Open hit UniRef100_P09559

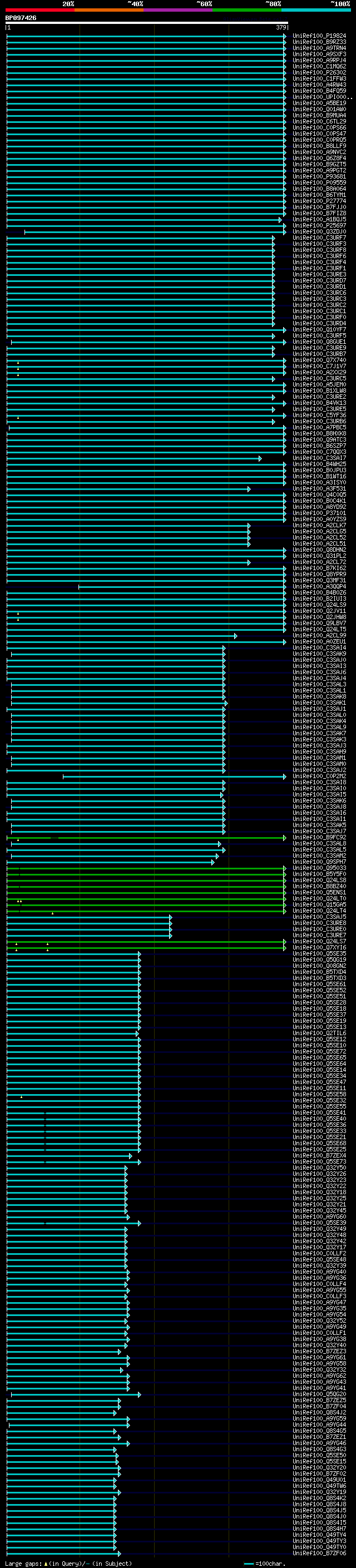(319, 182)
